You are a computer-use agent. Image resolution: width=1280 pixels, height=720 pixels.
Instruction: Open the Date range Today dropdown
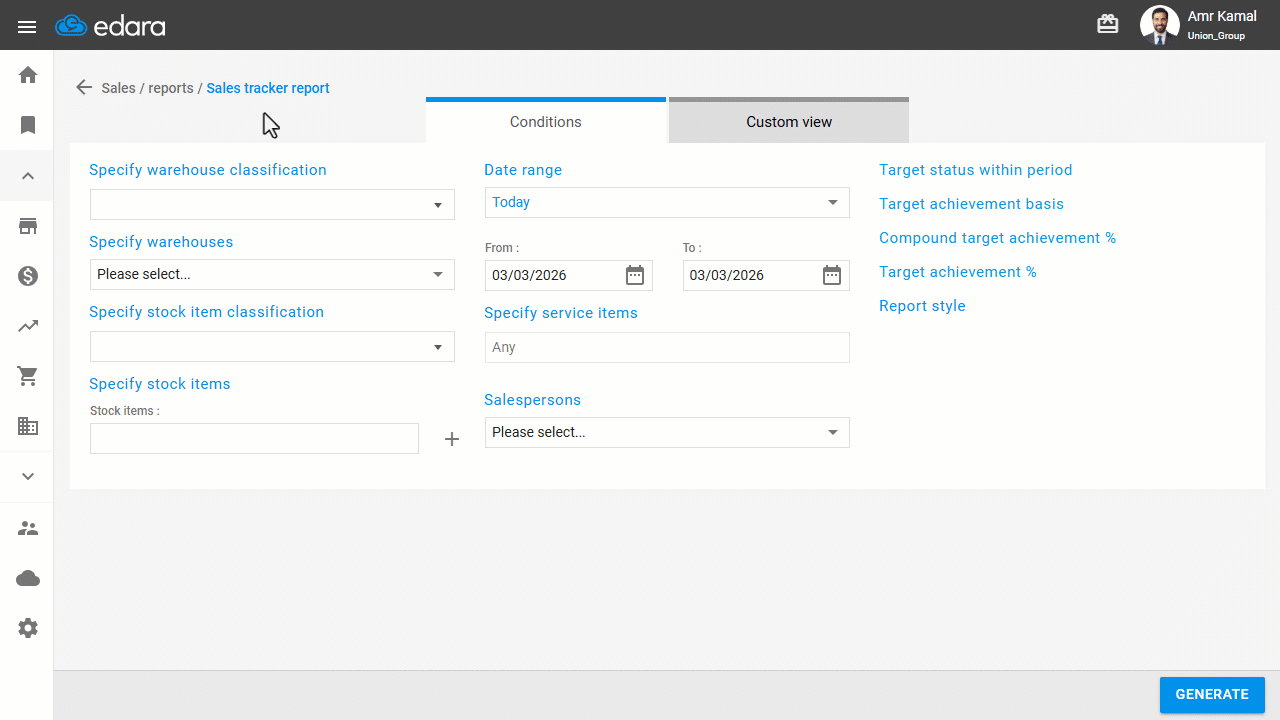tap(667, 202)
